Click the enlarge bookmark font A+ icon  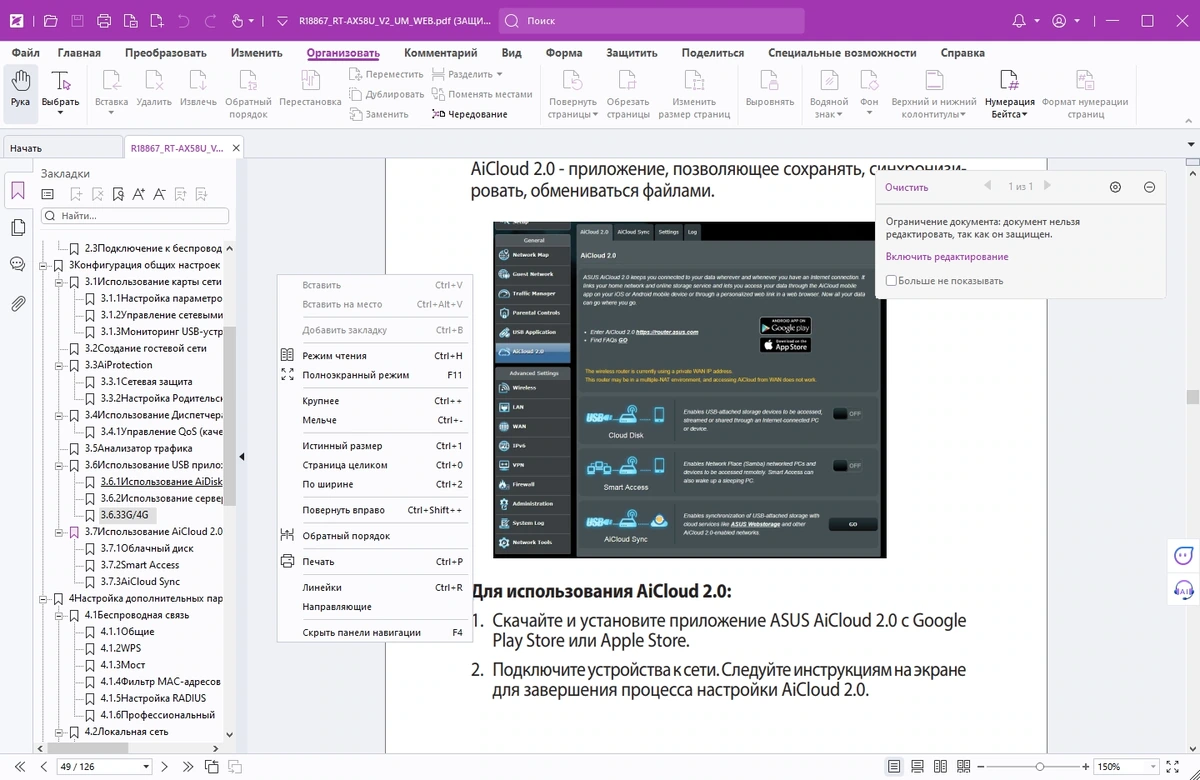click(138, 194)
